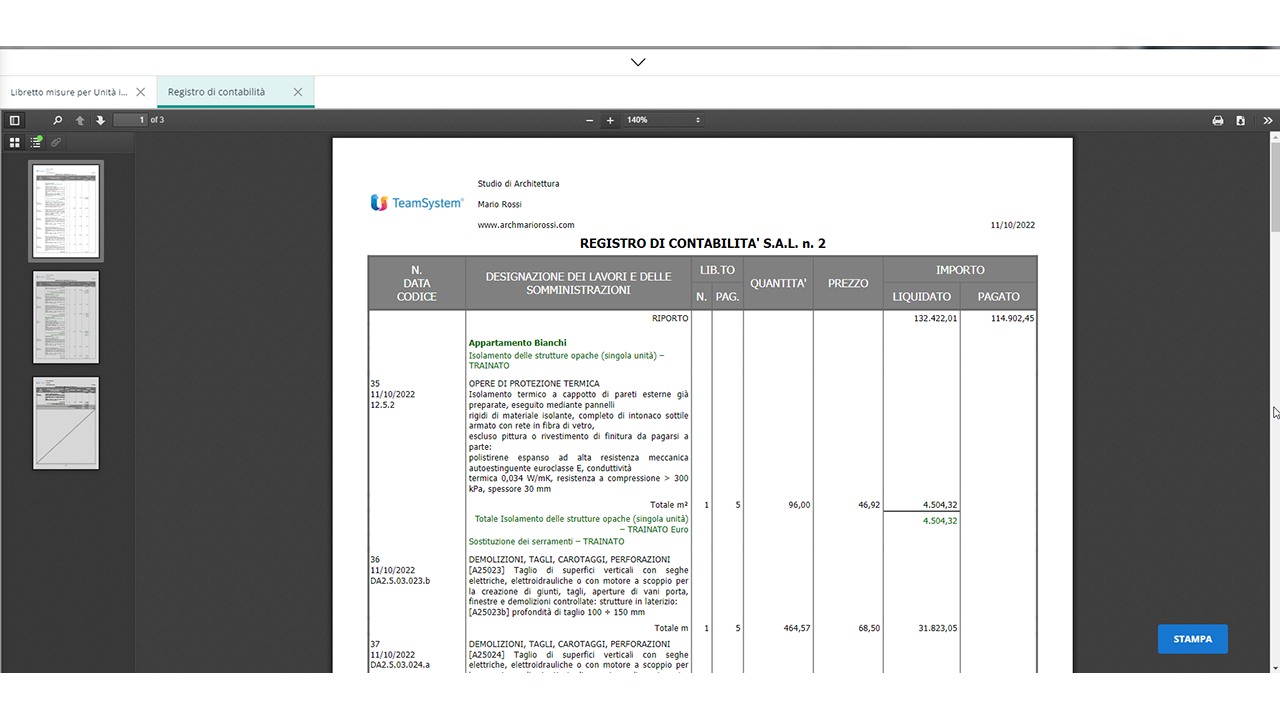1280x720 pixels.
Task: Click code DA2.5.03.023.b
Action: pos(400,581)
